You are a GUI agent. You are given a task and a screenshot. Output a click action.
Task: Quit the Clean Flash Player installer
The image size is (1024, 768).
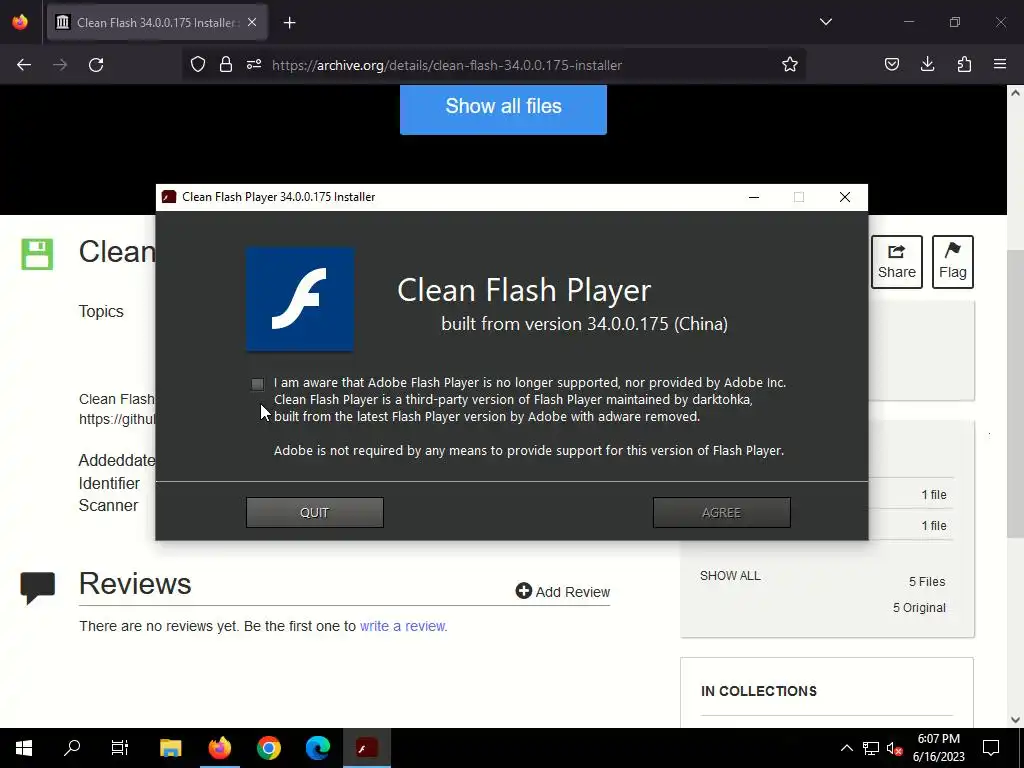[x=315, y=513]
